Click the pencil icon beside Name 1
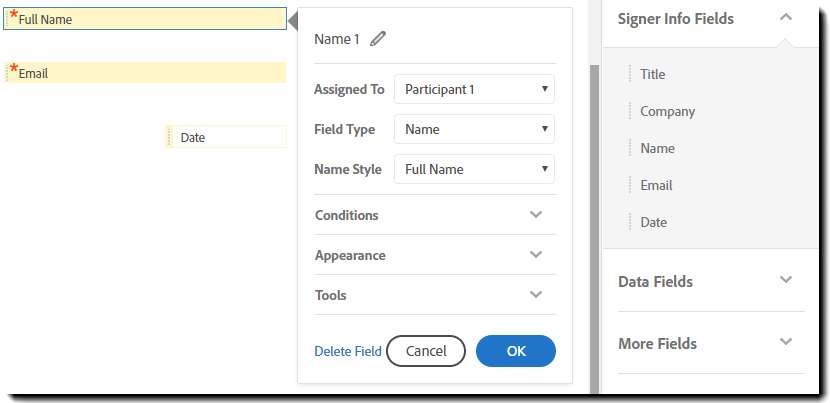Image resolution: width=830 pixels, height=403 pixels. point(377,39)
